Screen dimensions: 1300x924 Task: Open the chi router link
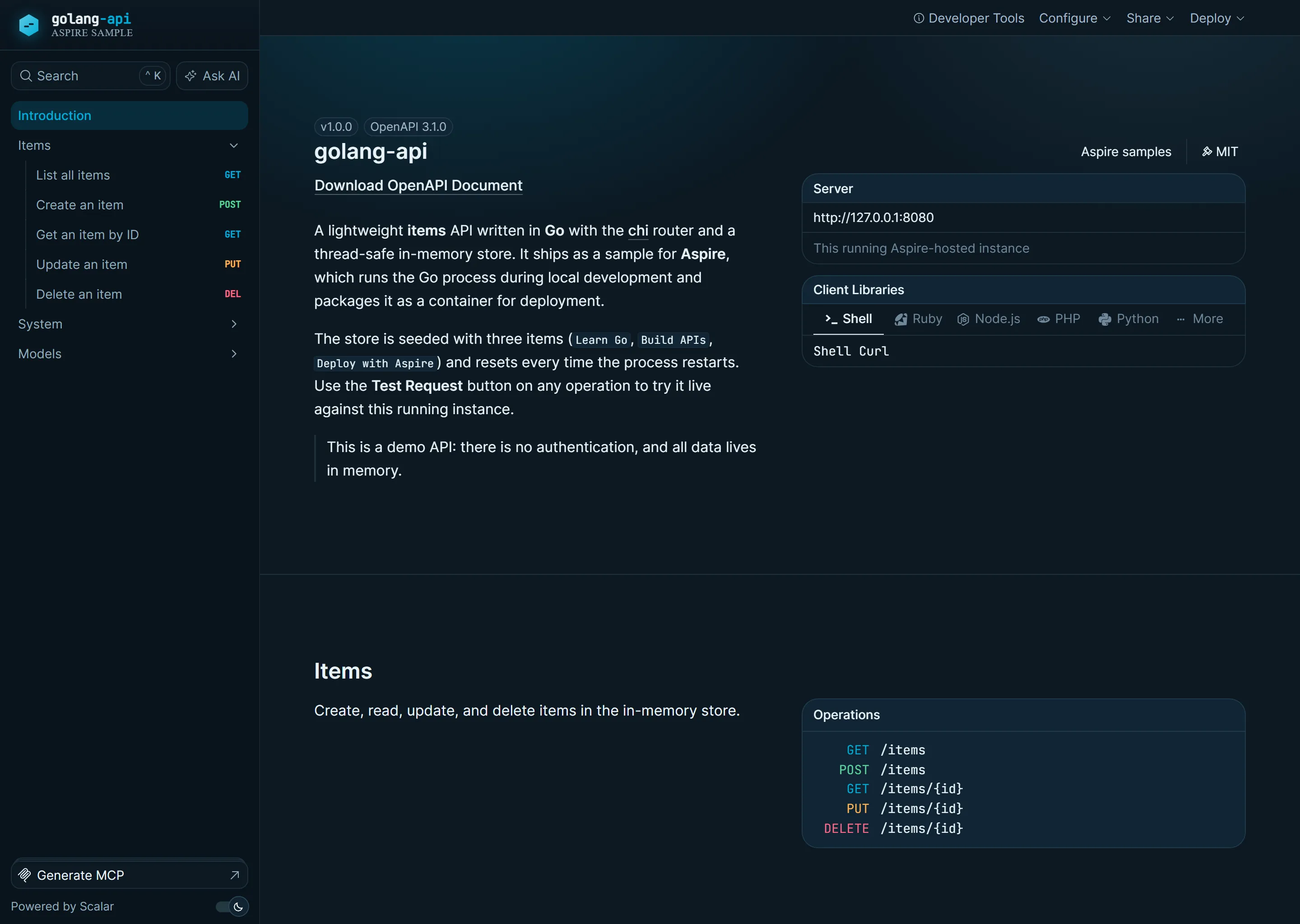638,231
